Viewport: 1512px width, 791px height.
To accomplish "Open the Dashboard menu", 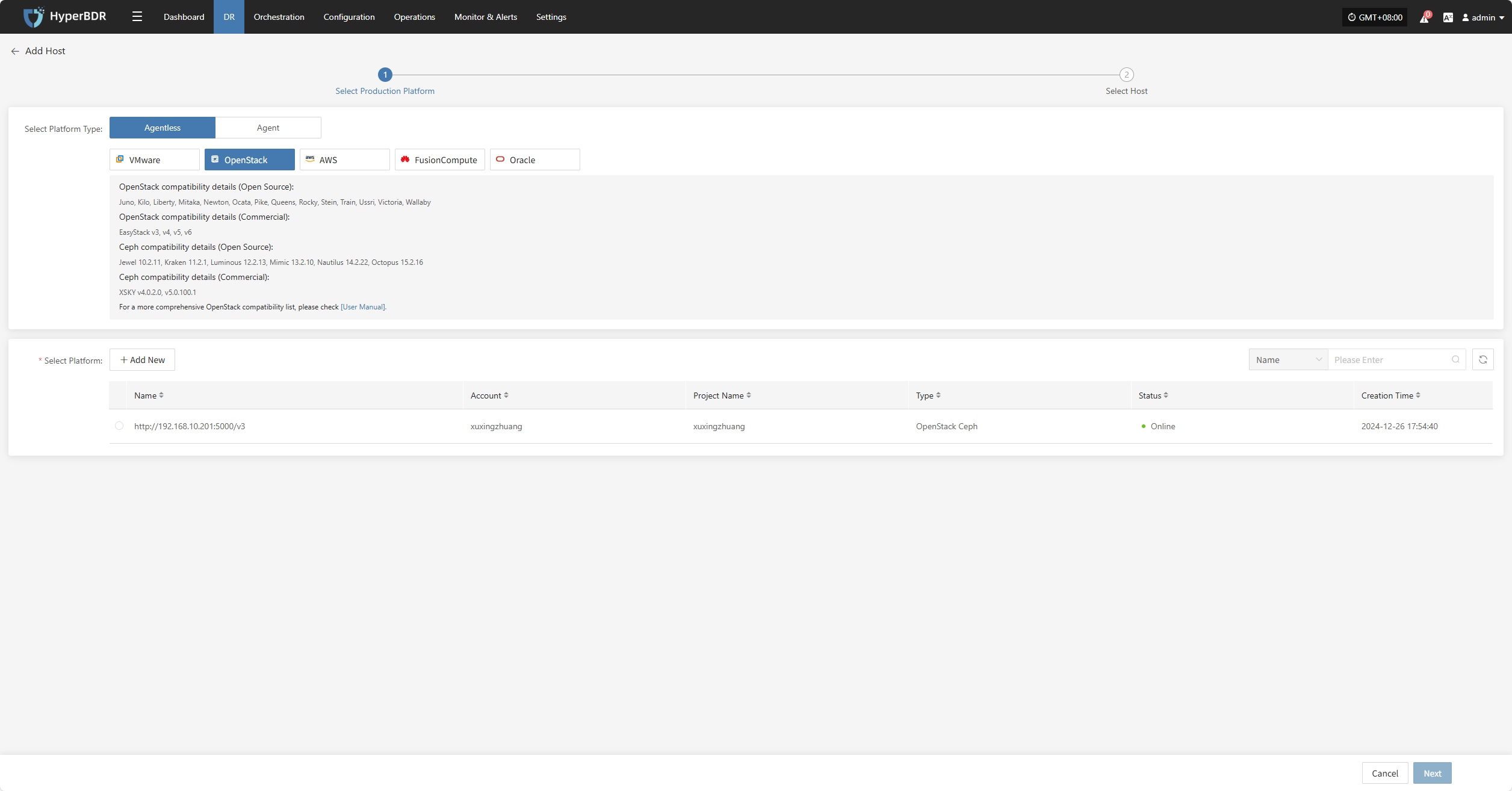I will (184, 17).
